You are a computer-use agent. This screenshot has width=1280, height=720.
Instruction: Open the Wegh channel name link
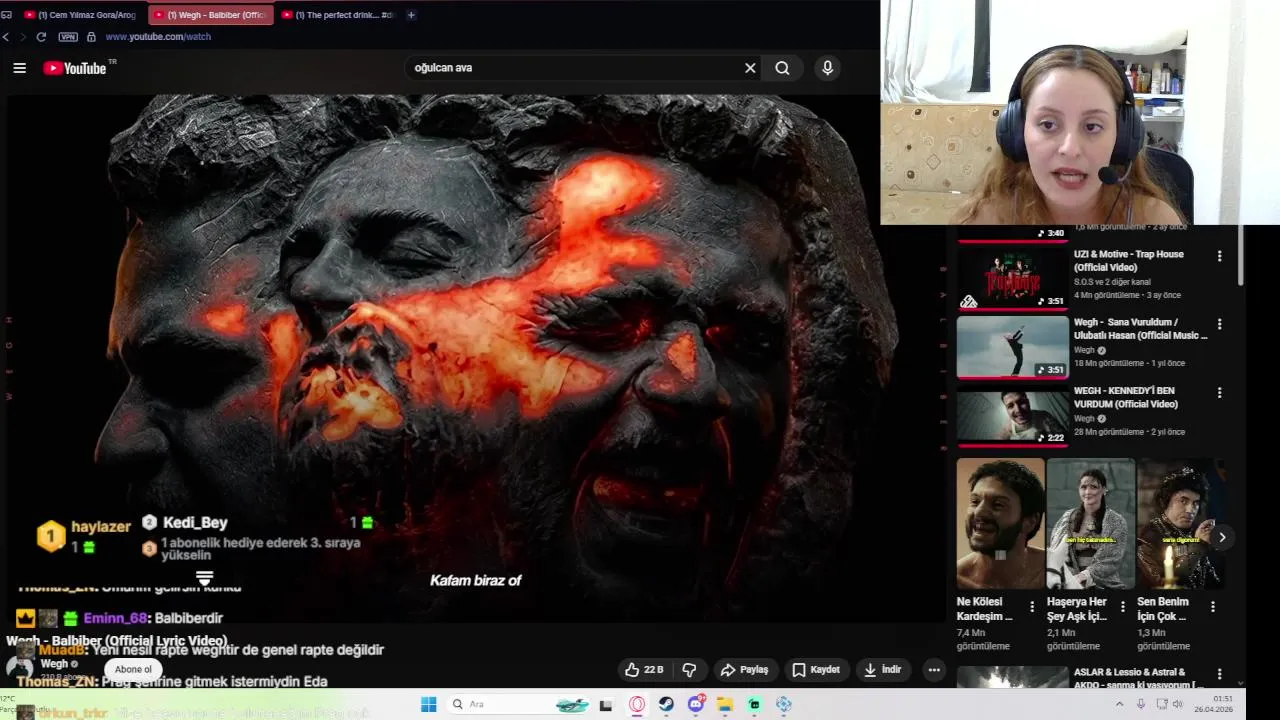[x=54, y=664]
